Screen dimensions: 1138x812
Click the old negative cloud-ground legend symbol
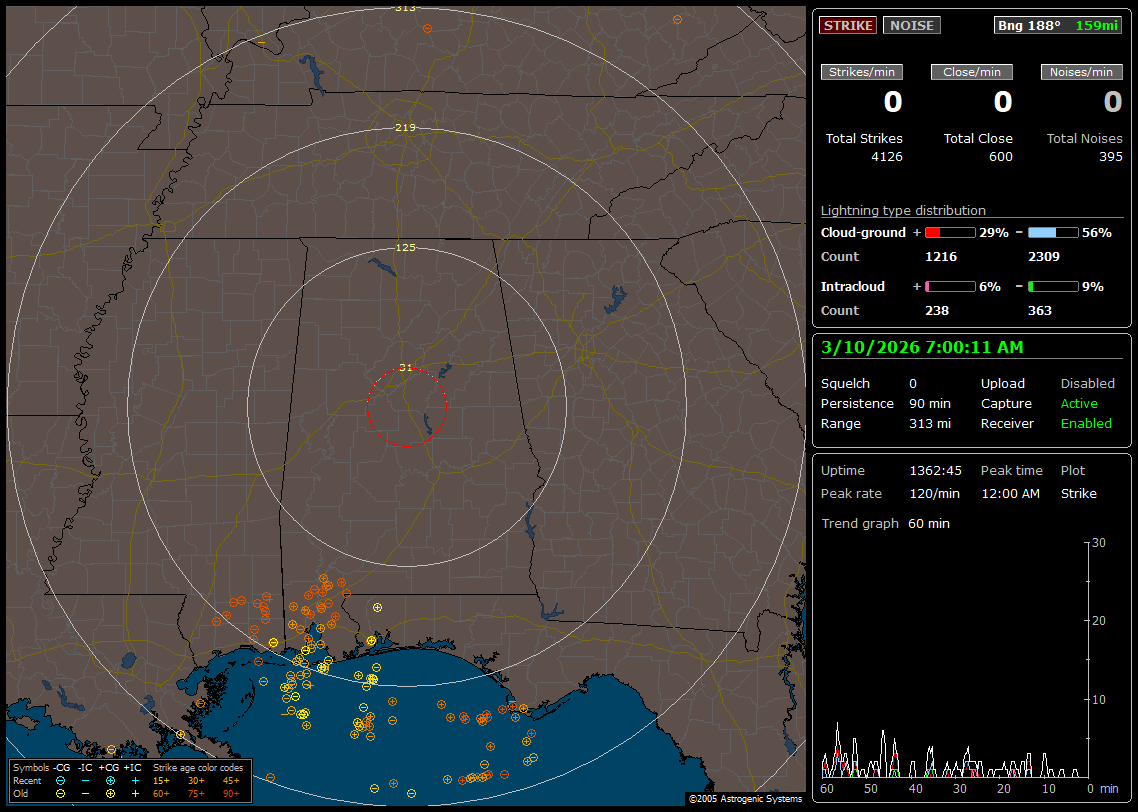point(60,793)
